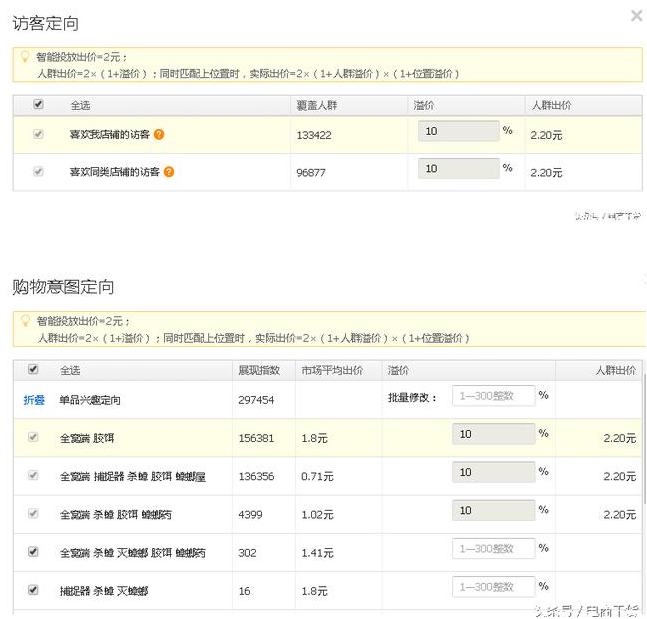
Task: Click the help icon beside 喜欢我店铺的访客
Action: coord(159,134)
